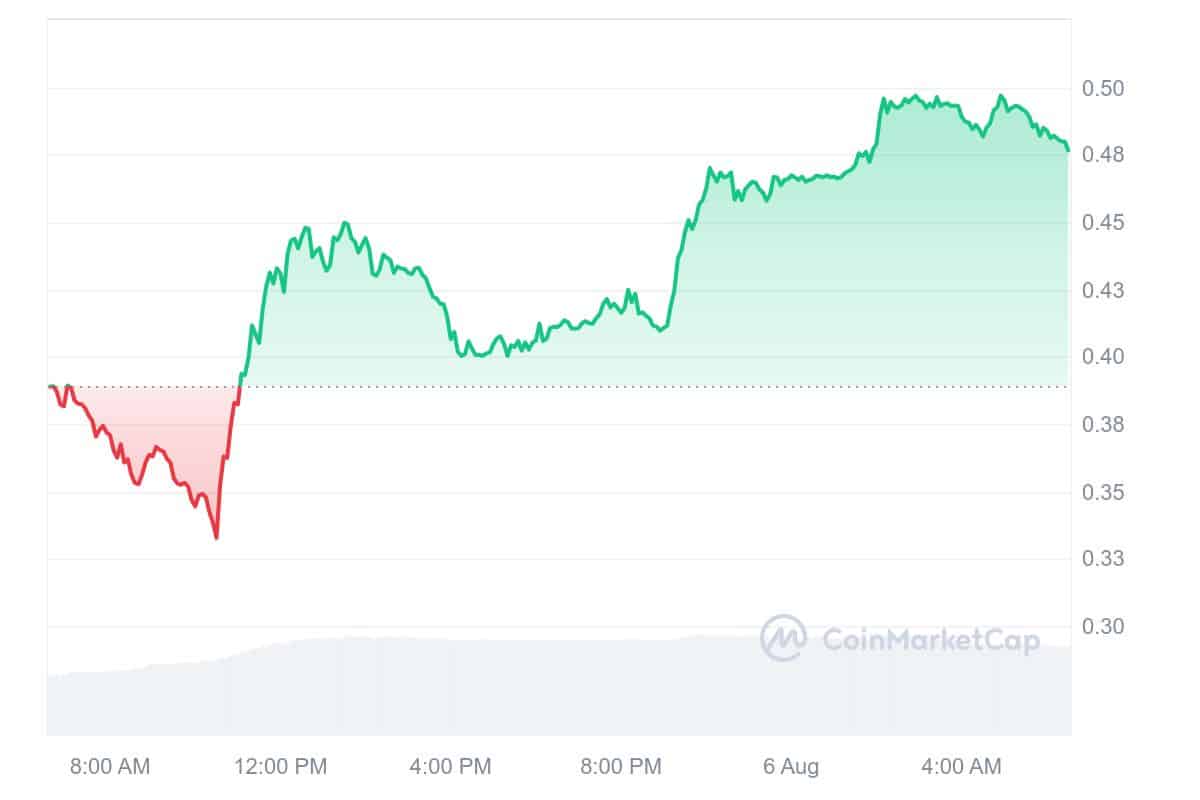
Task: Click the 0.30 price axis label
Action: 1103,627
